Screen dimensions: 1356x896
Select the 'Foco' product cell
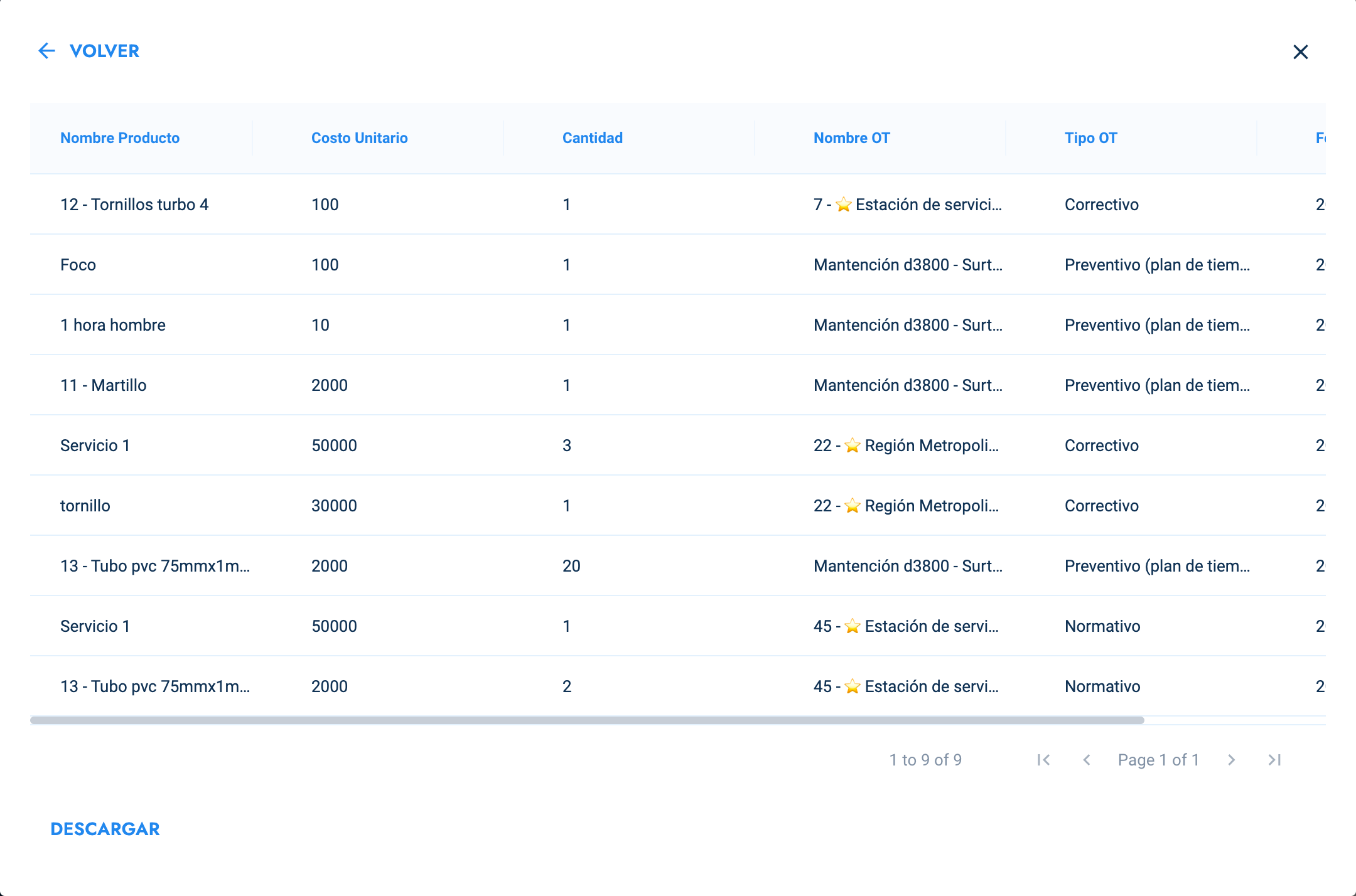[78, 265]
